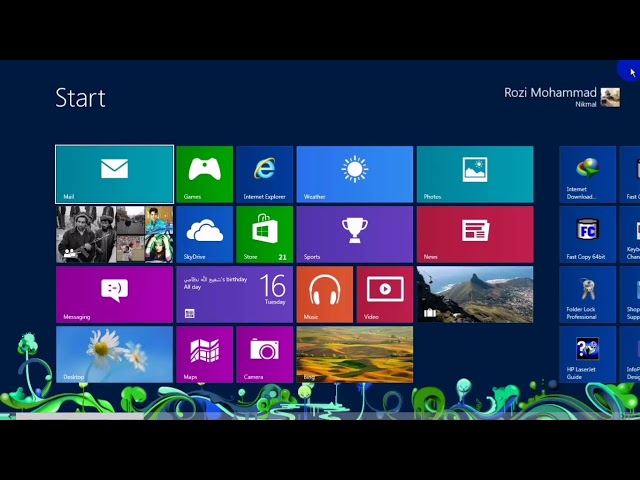The image size is (640, 480).
Task: Click the user account picture
Action: (610, 98)
